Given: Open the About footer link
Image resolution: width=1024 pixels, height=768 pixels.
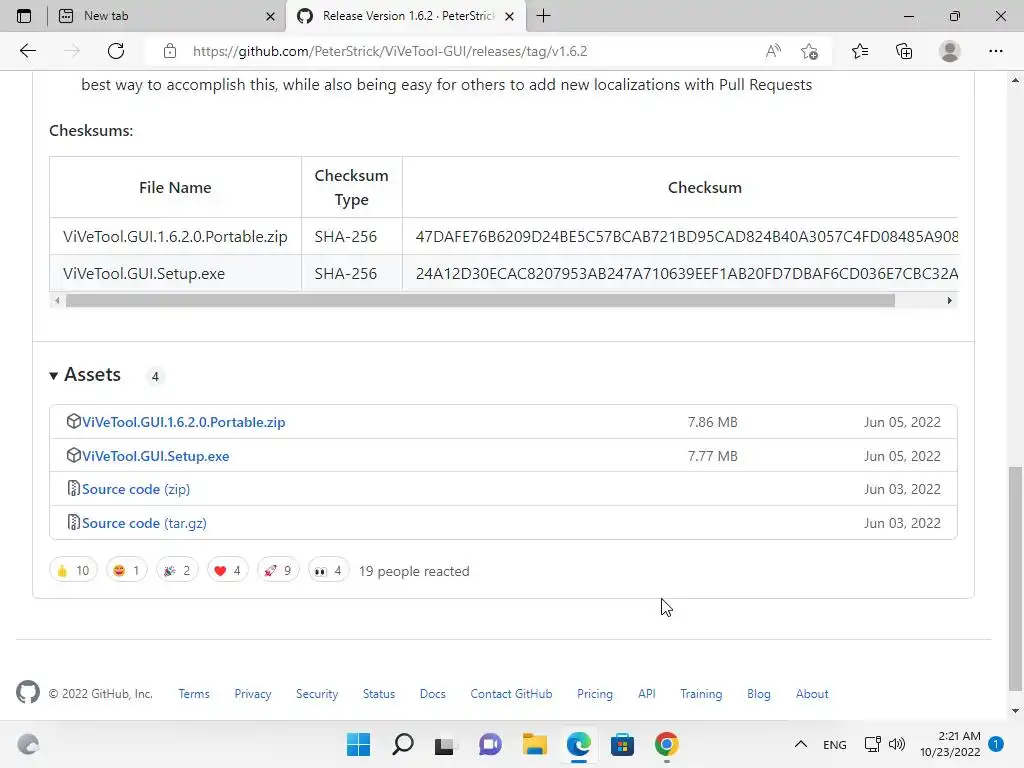Looking at the screenshot, I should tap(812, 694).
